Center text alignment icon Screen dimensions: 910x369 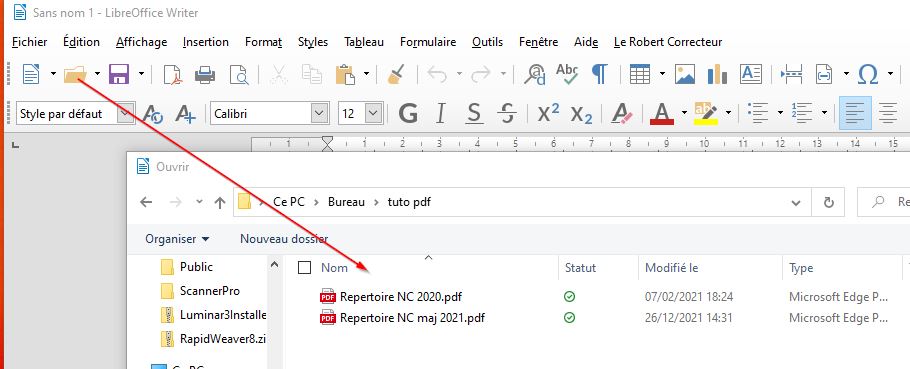[x=887, y=113]
